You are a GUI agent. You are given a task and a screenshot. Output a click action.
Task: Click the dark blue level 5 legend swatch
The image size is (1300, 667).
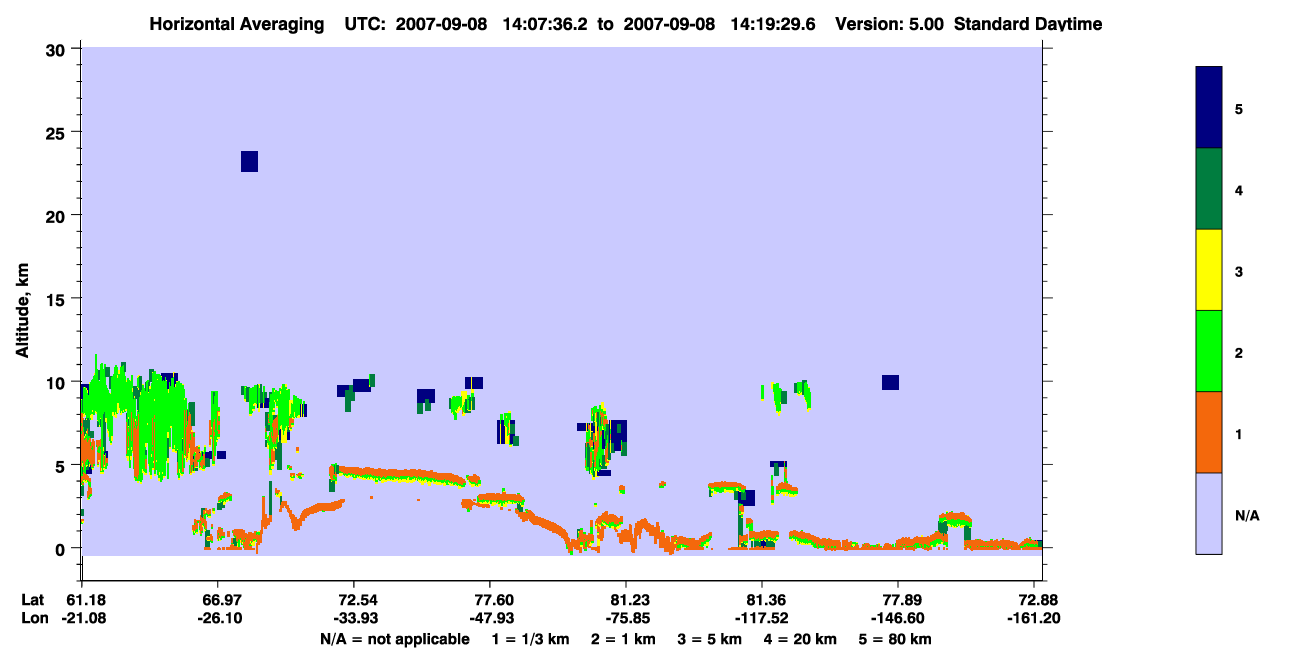[1209, 108]
